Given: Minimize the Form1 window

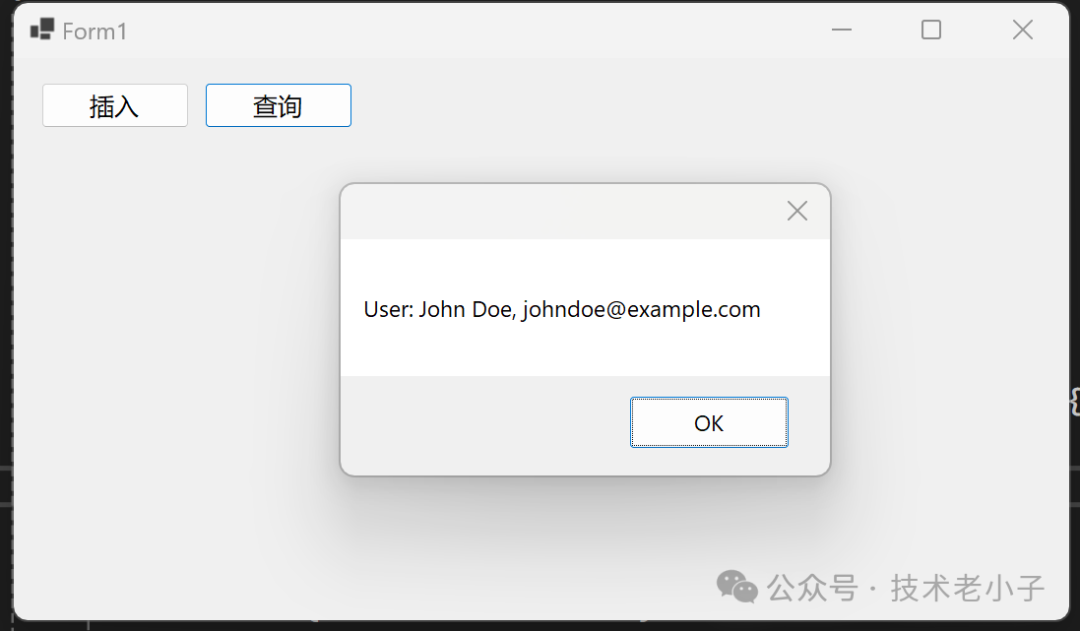Looking at the screenshot, I should [841, 30].
